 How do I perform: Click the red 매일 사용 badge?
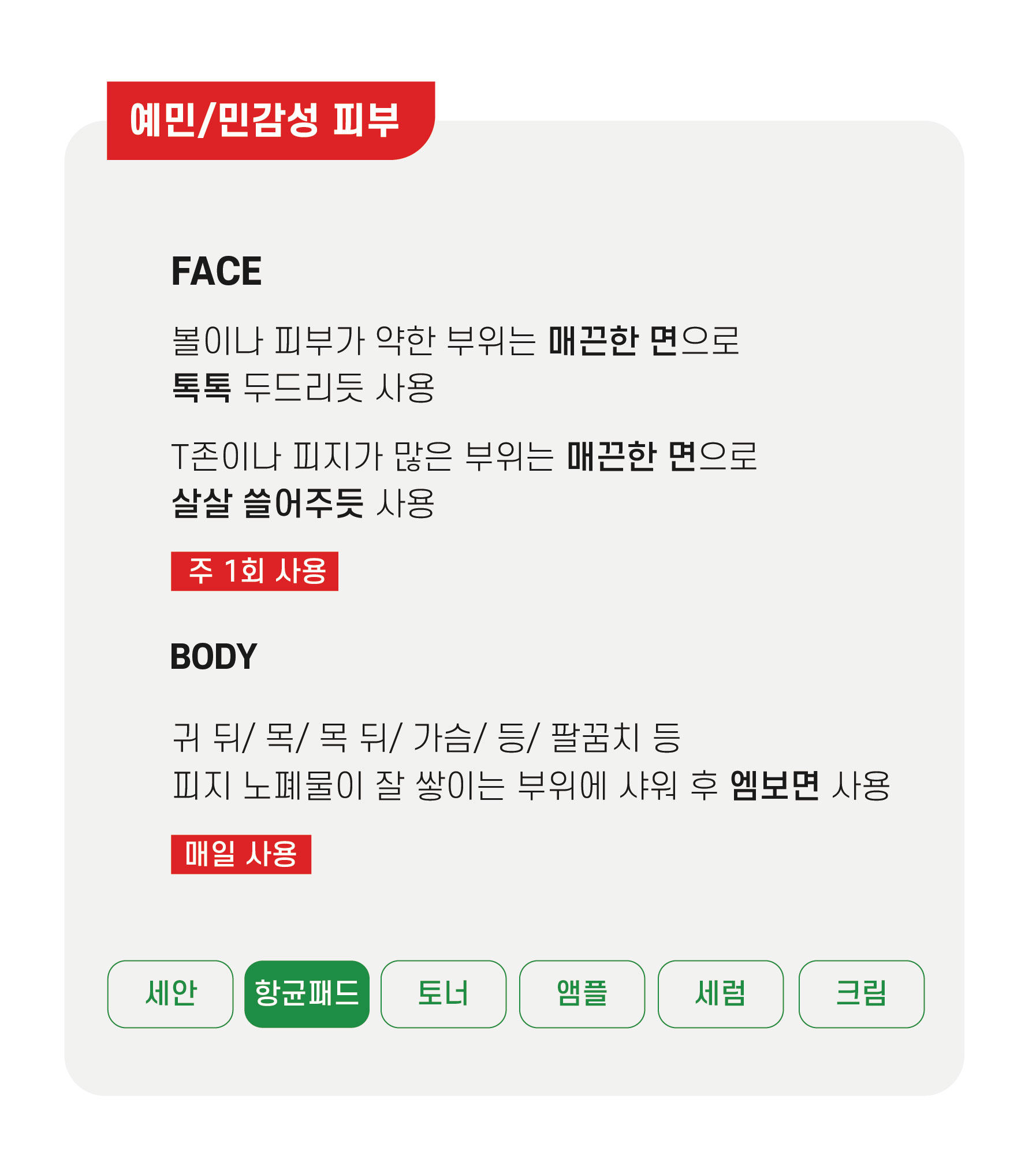coord(241,854)
